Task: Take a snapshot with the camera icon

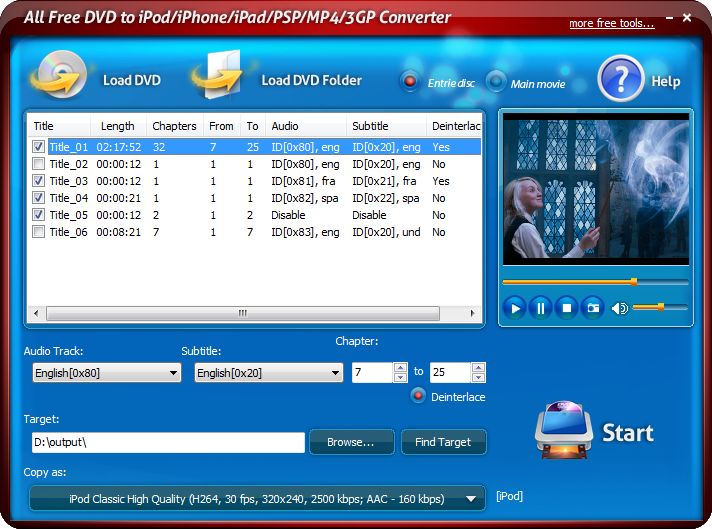Action: [593, 308]
